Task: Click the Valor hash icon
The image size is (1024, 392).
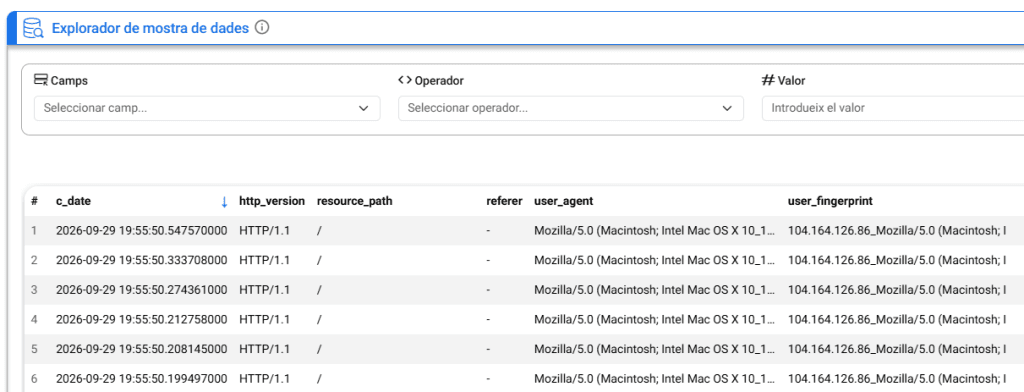Action: tap(768, 80)
